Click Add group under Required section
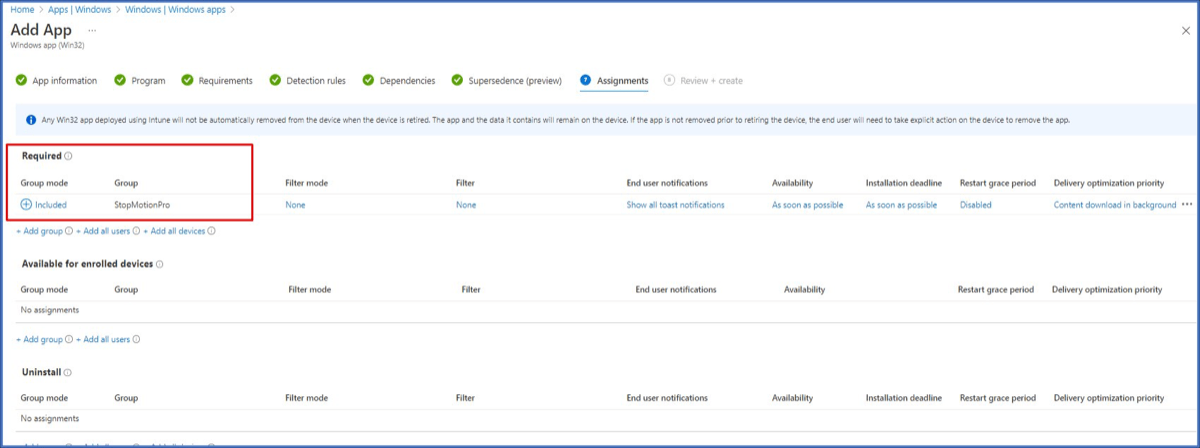The width and height of the screenshot is (1200, 448). point(39,231)
